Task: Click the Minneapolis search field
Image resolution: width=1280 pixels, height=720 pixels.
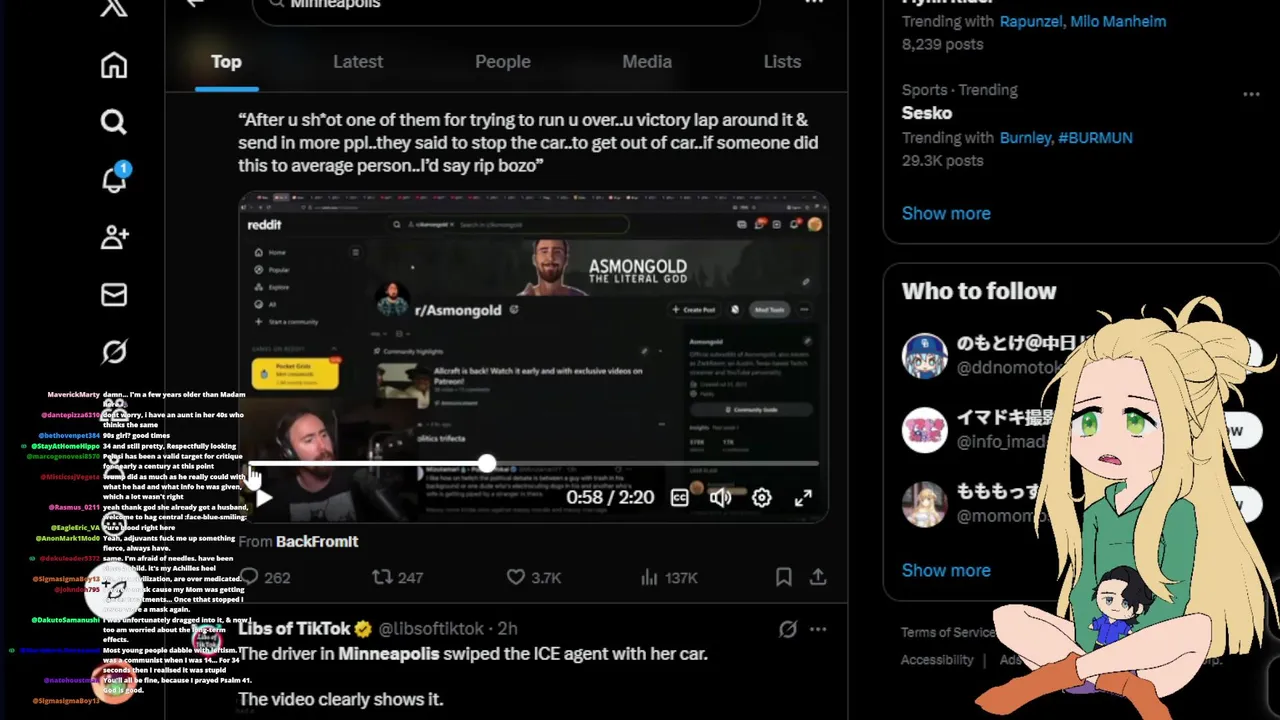Action: pyautogui.click(x=506, y=6)
